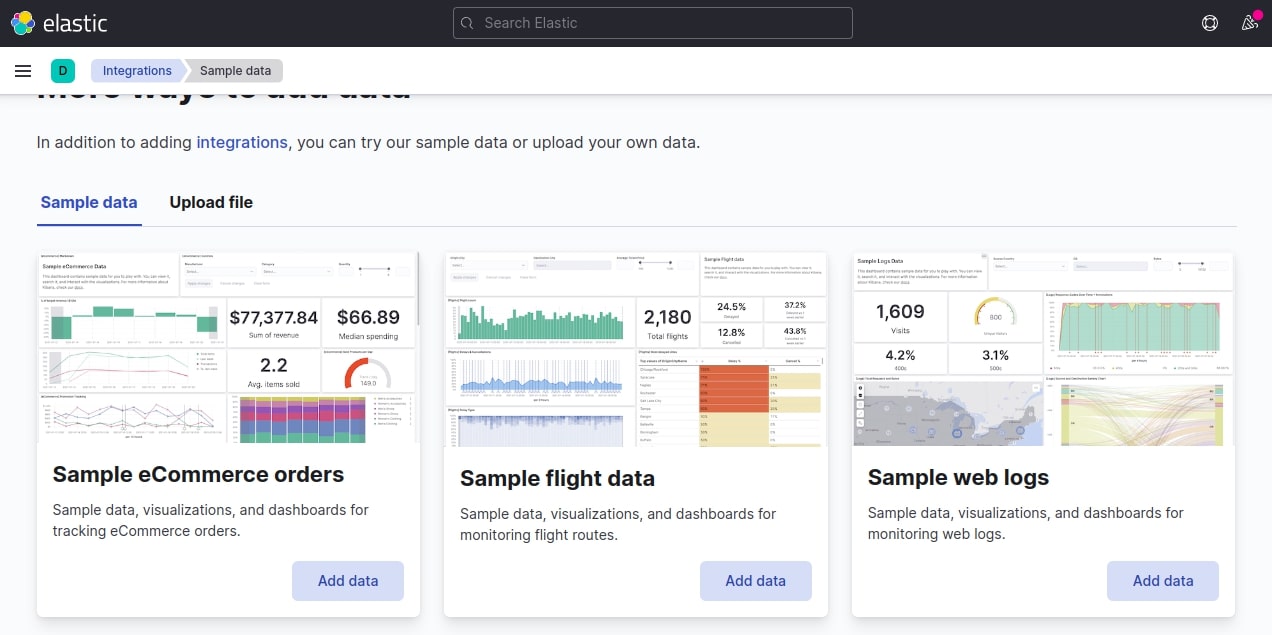This screenshot has width=1272, height=635.
Task: Click the flight data dashboard preview thumbnail
Action: pyautogui.click(x=636, y=349)
